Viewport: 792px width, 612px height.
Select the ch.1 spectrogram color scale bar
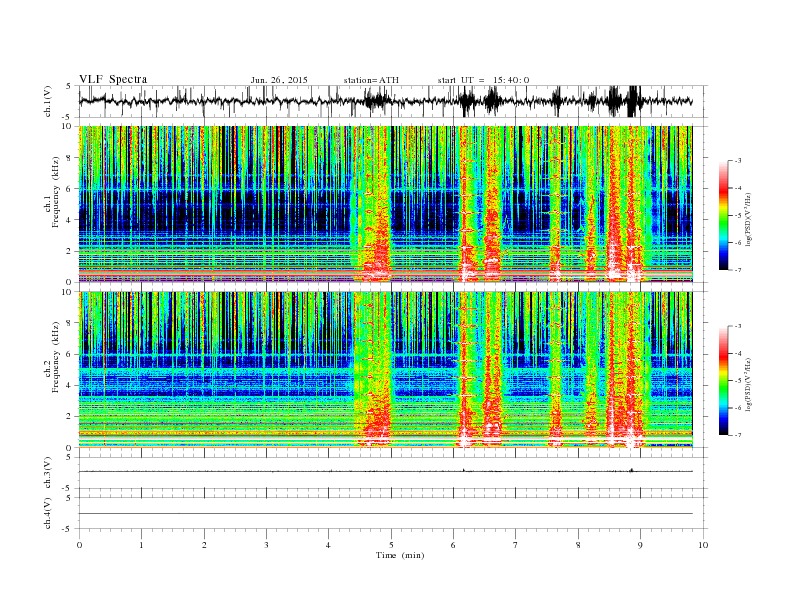[723, 216]
